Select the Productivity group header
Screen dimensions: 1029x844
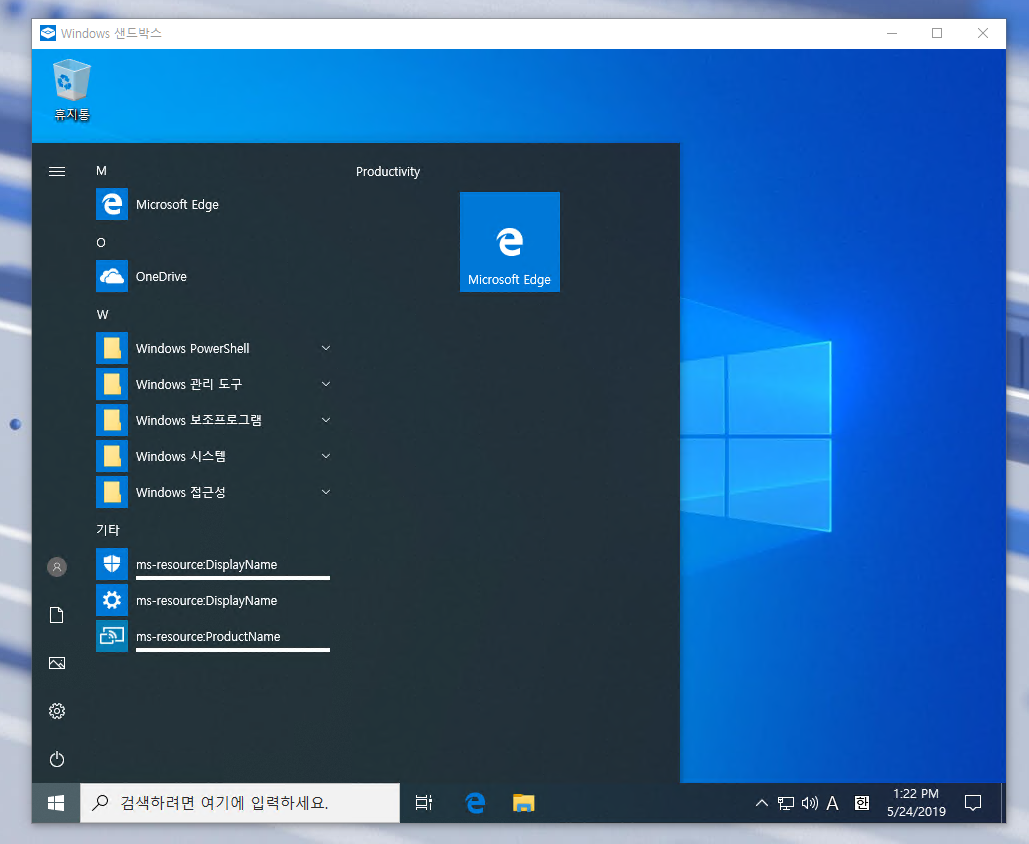(x=388, y=172)
